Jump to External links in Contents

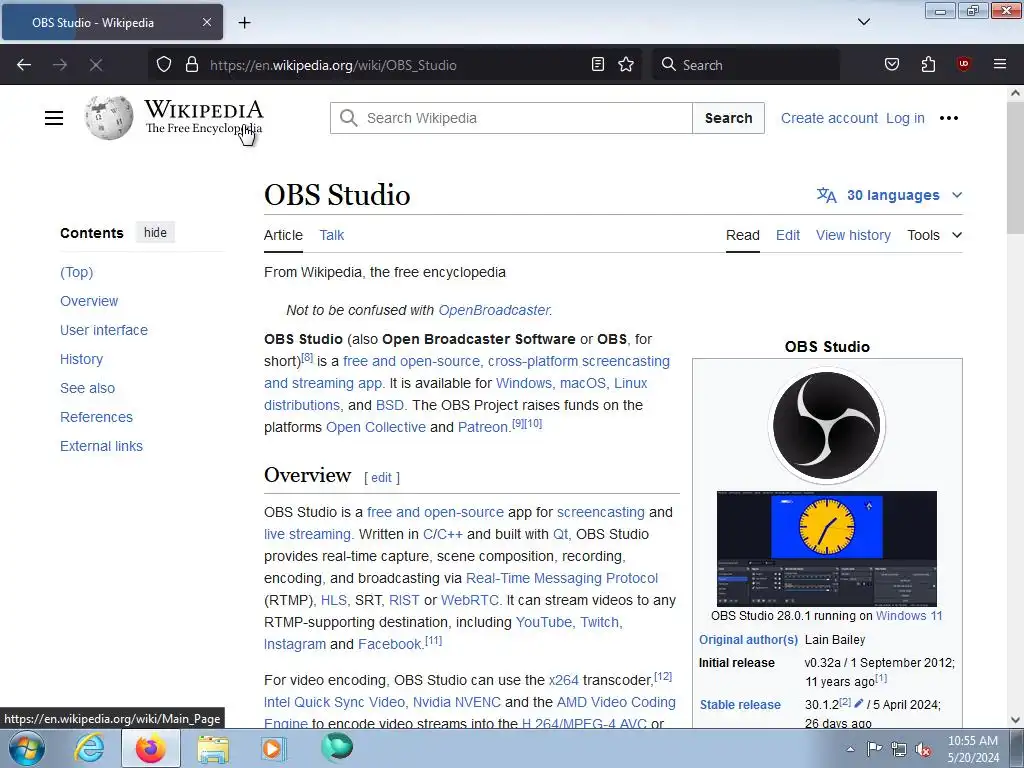[101, 446]
